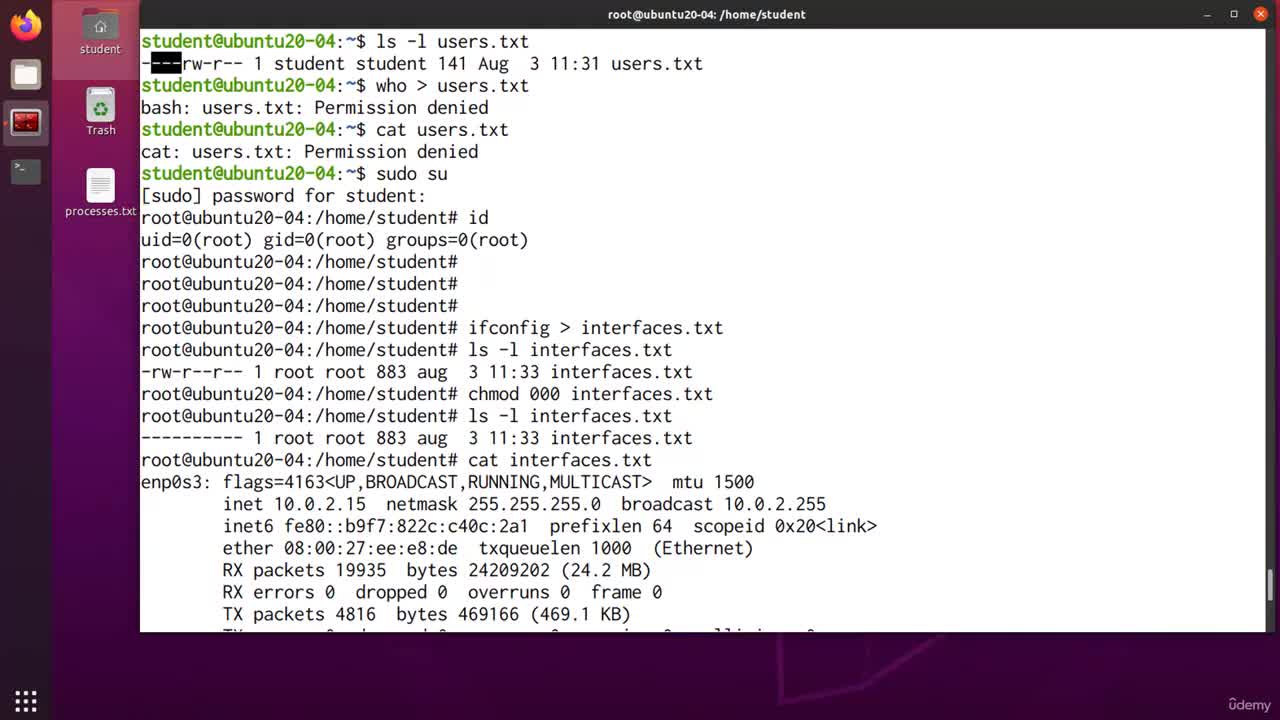The height and width of the screenshot is (720, 1280).
Task: Click the '----------' permissions listing line
Action: (417, 437)
